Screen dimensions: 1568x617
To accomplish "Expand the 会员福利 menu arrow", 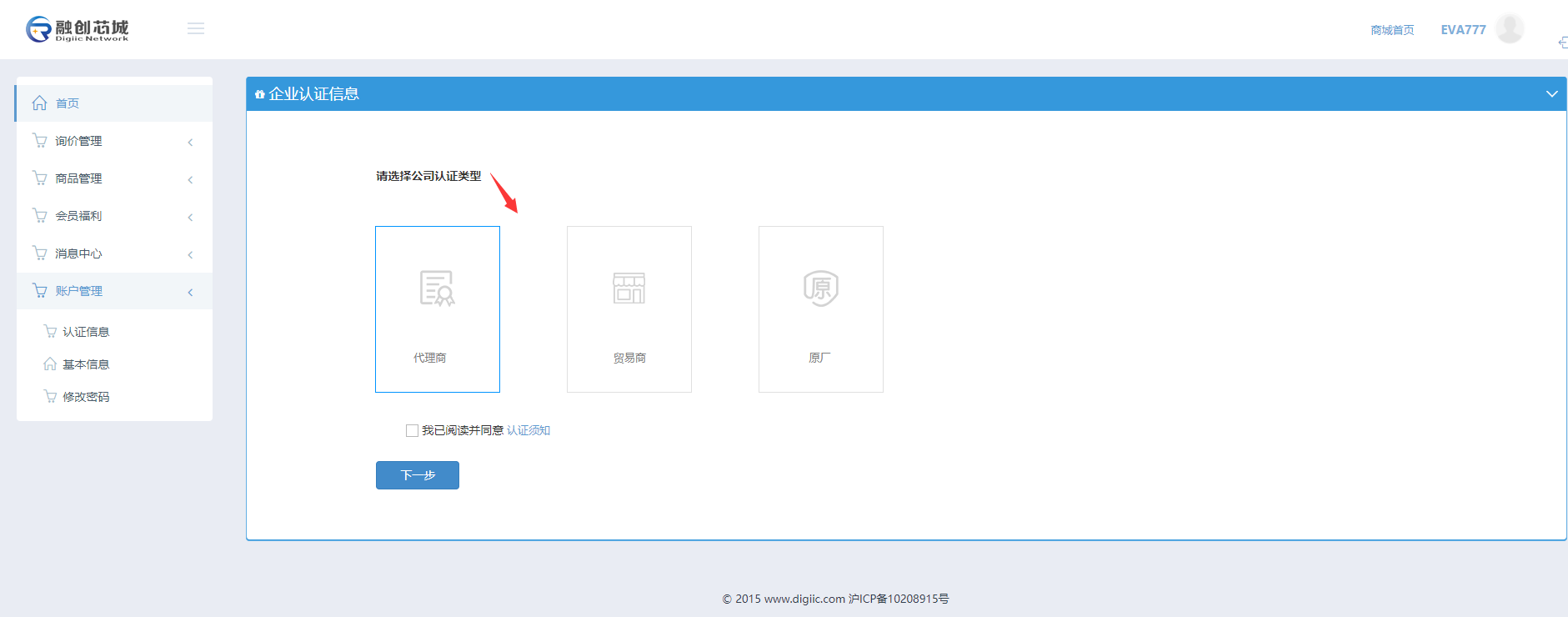I will tap(190, 217).
